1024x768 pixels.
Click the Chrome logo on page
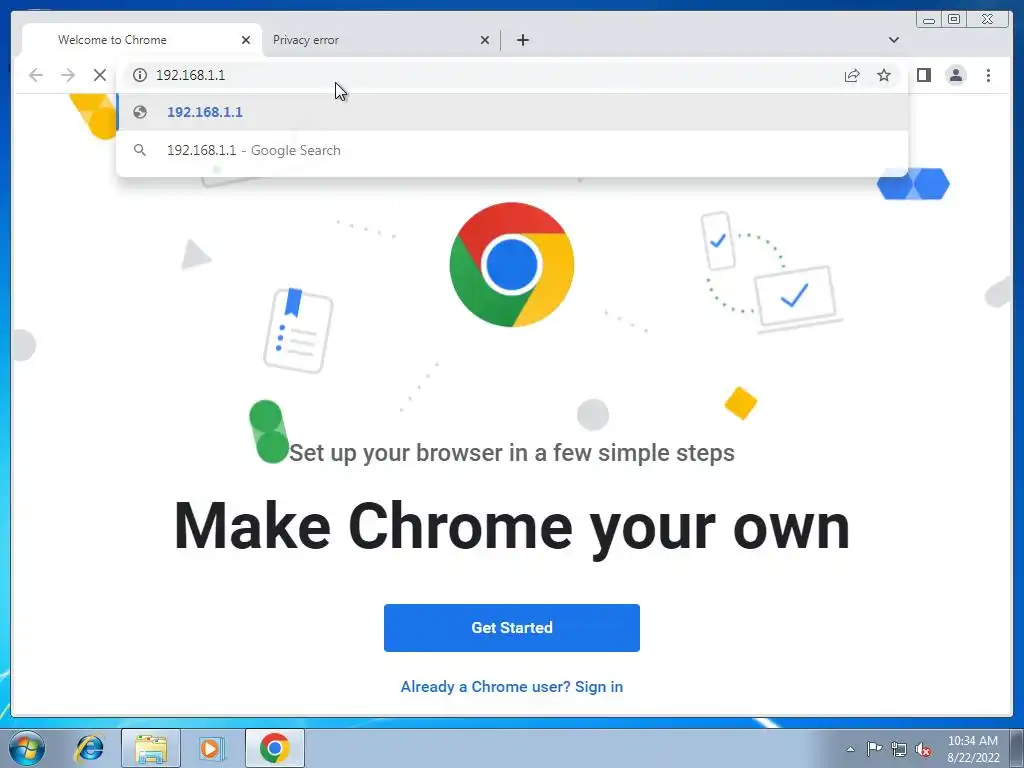[x=511, y=264]
